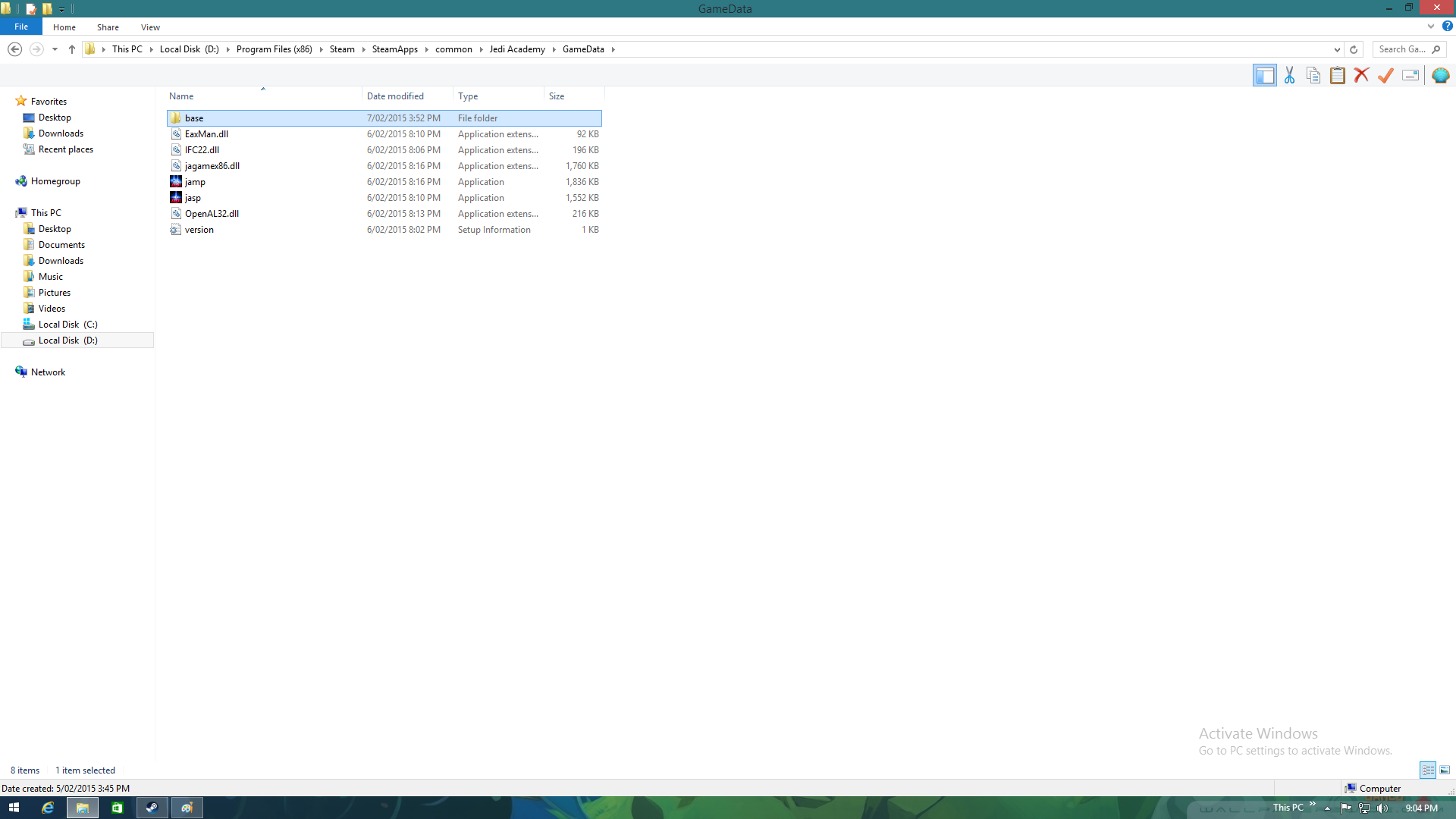Screen dimensions: 1456x819
Task: Click the Cut scissors toolbar icon
Action: pos(1289,75)
